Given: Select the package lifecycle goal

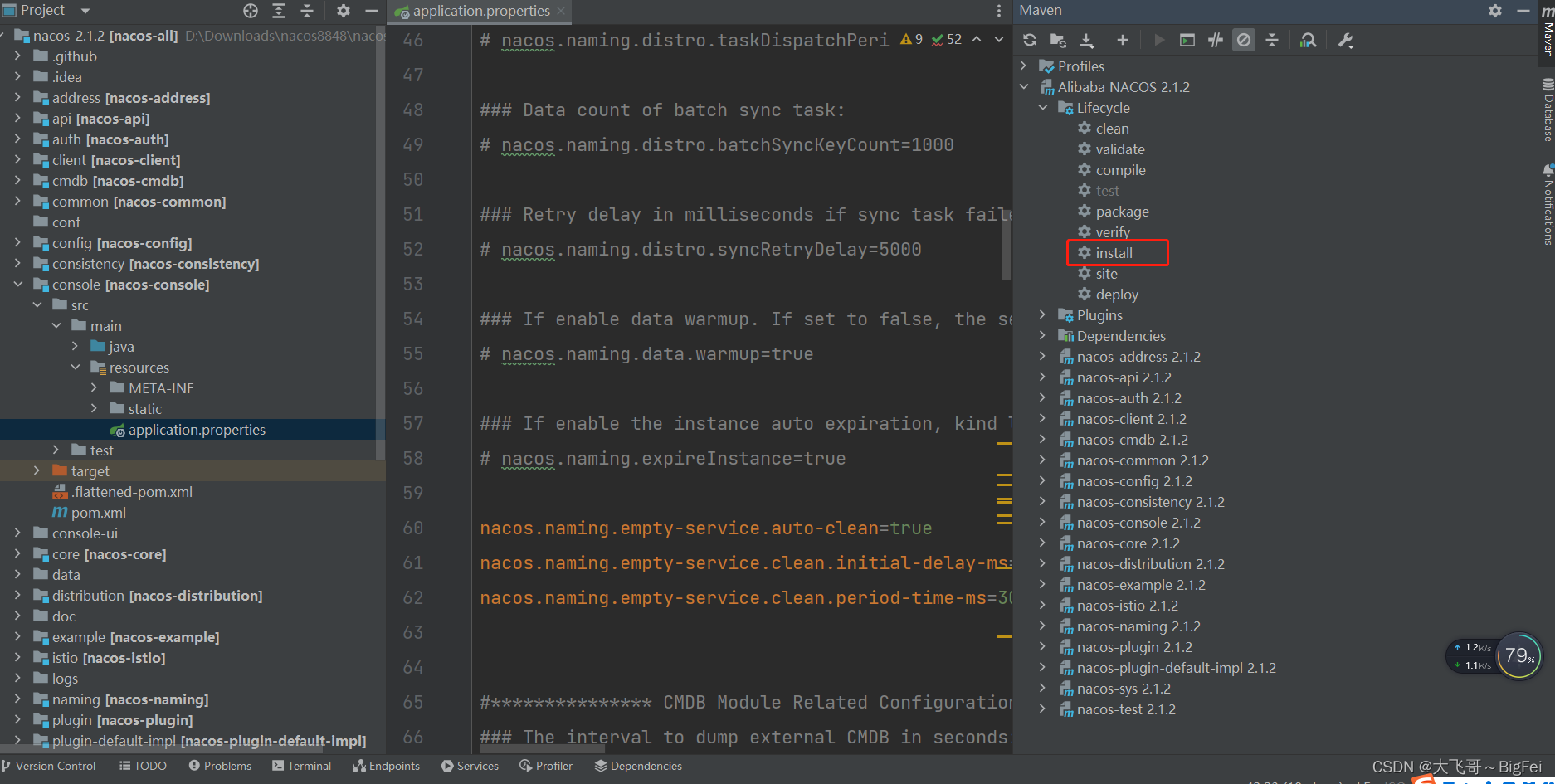Looking at the screenshot, I should pos(1122,212).
